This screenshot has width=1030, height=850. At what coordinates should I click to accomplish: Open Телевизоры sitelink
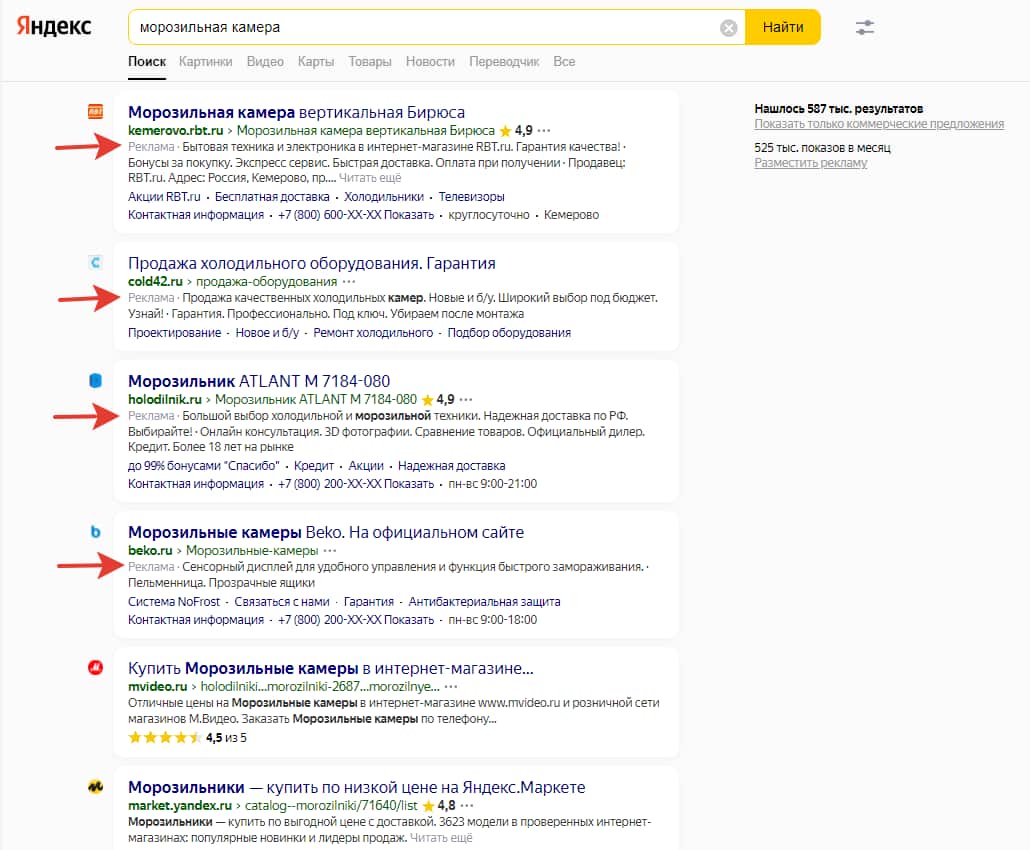pos(472,197)
